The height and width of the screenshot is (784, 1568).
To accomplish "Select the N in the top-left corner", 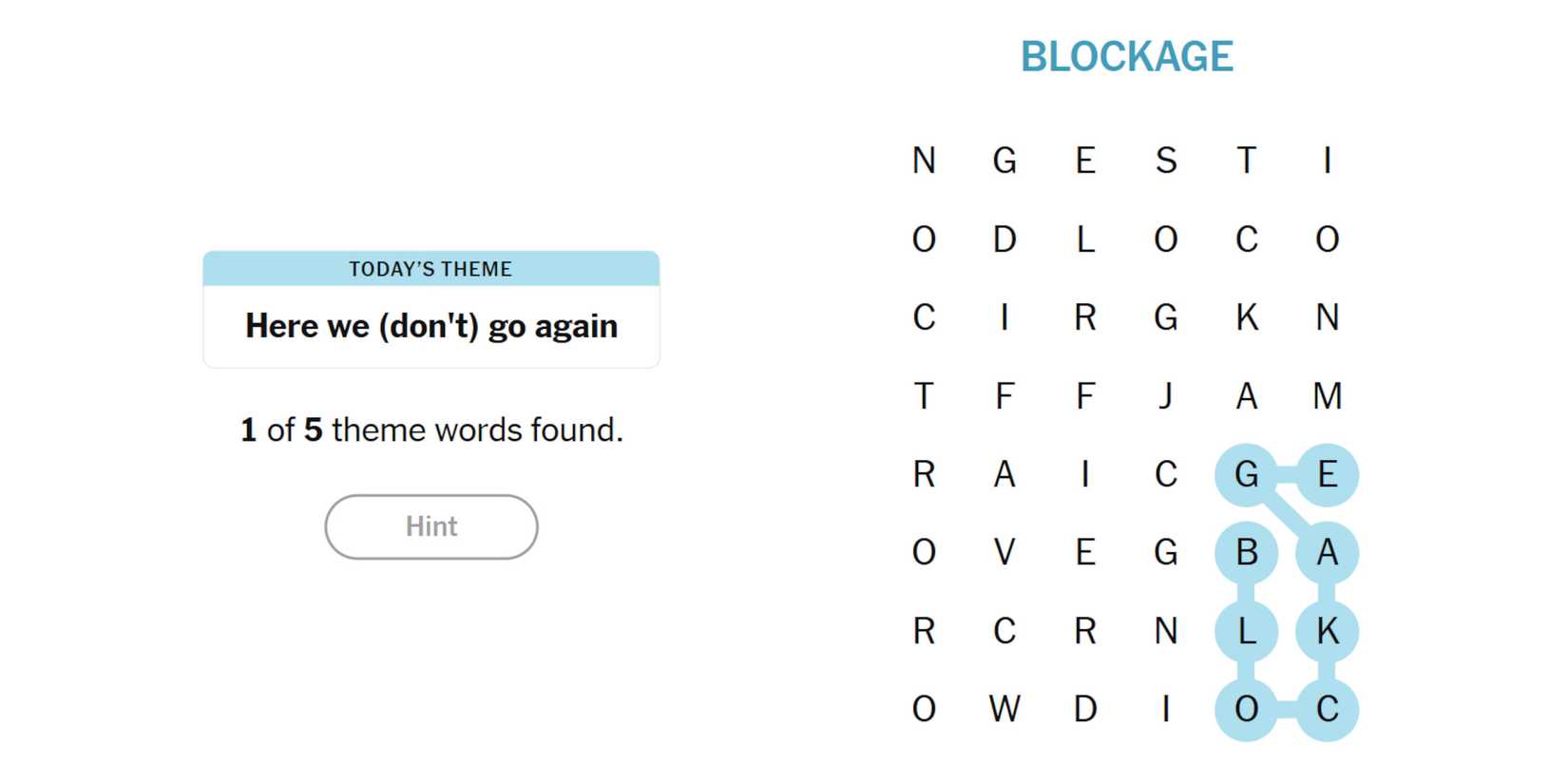I will tap(924, 161).
